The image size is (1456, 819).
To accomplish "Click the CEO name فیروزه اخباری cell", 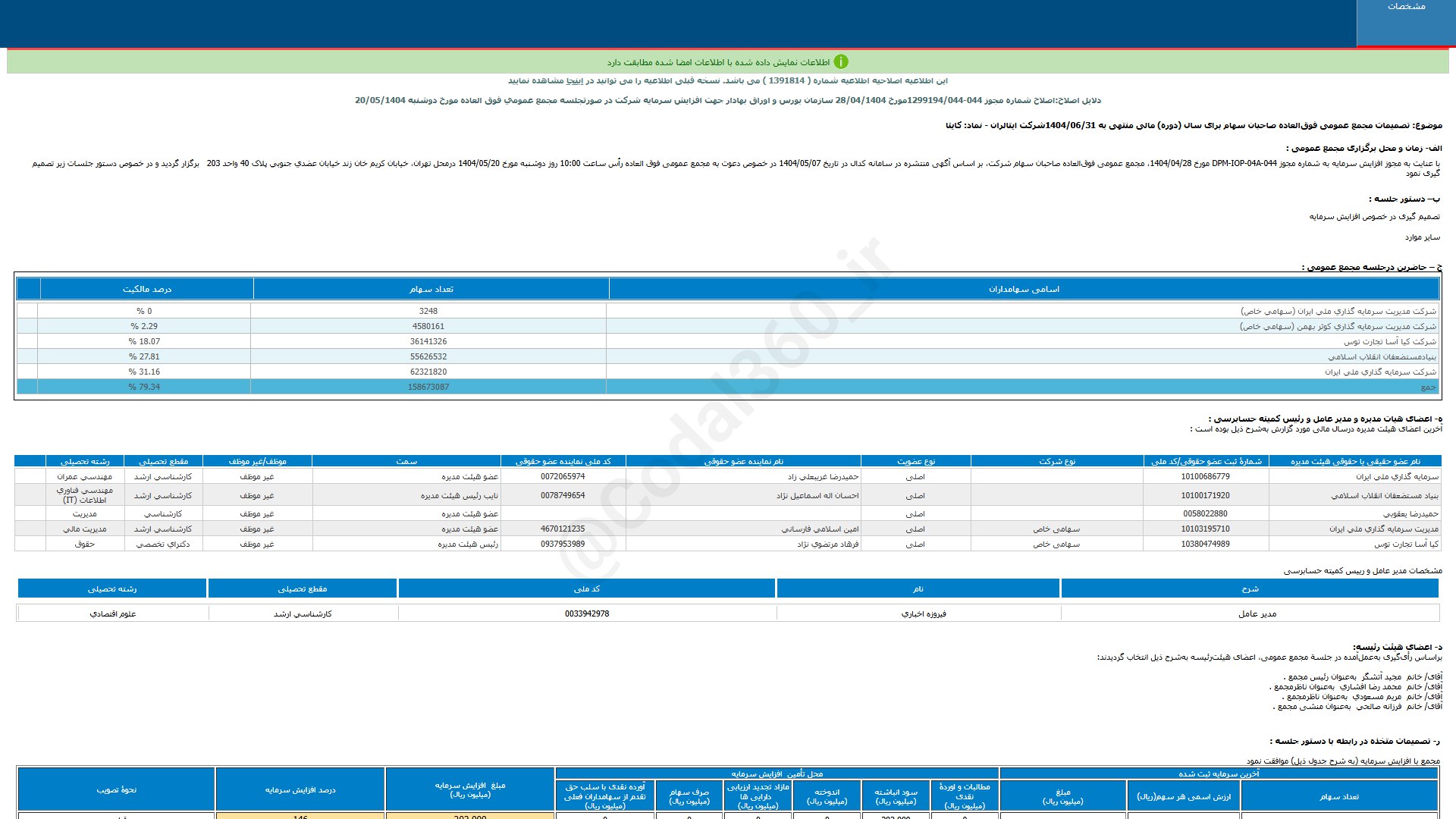I will tap(918, 613).
